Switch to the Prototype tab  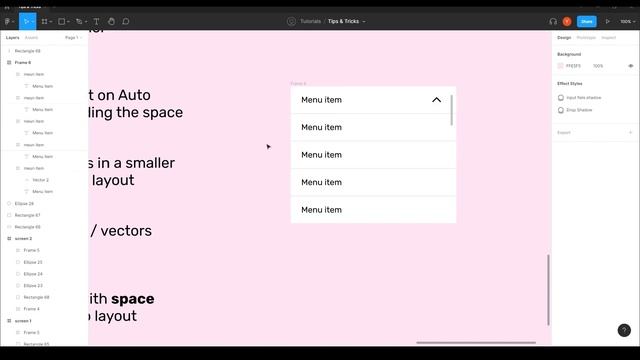(x=586, y=38)
